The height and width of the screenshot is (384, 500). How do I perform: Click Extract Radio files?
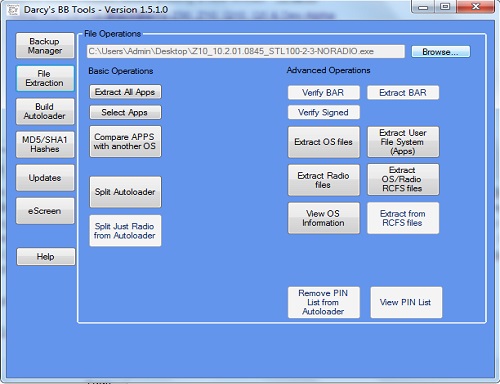coord(324,180)
